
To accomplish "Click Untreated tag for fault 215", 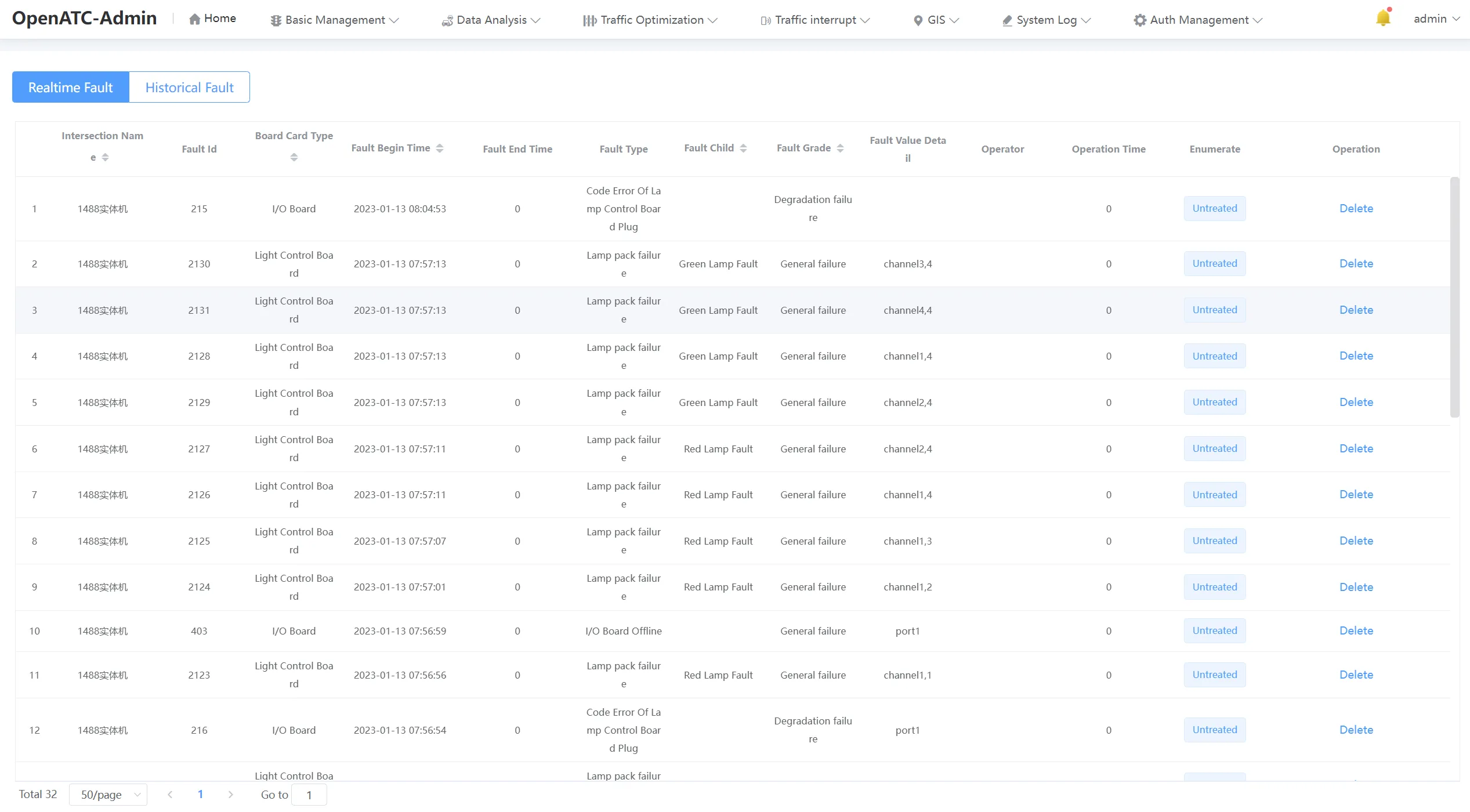I will 1215,208.
